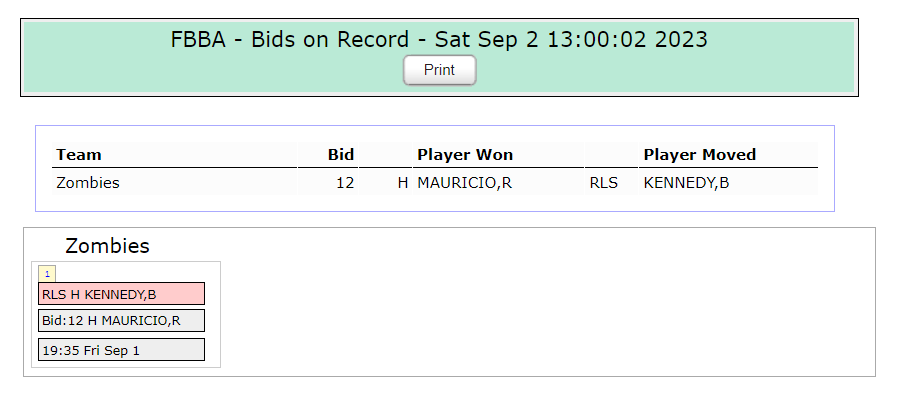
Task: Click the Zombies team heading
Action: click(107, 246)
